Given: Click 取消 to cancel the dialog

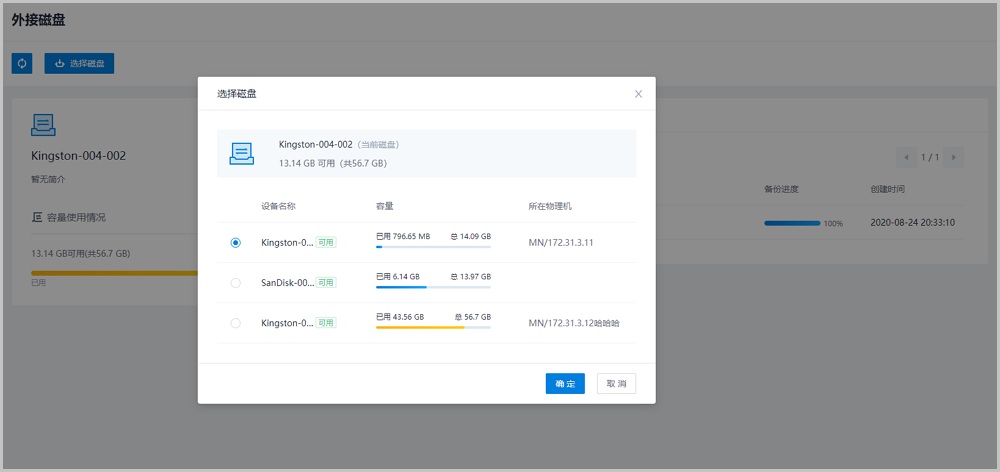Looking at the screenshot, I should (x=616, y=384).
